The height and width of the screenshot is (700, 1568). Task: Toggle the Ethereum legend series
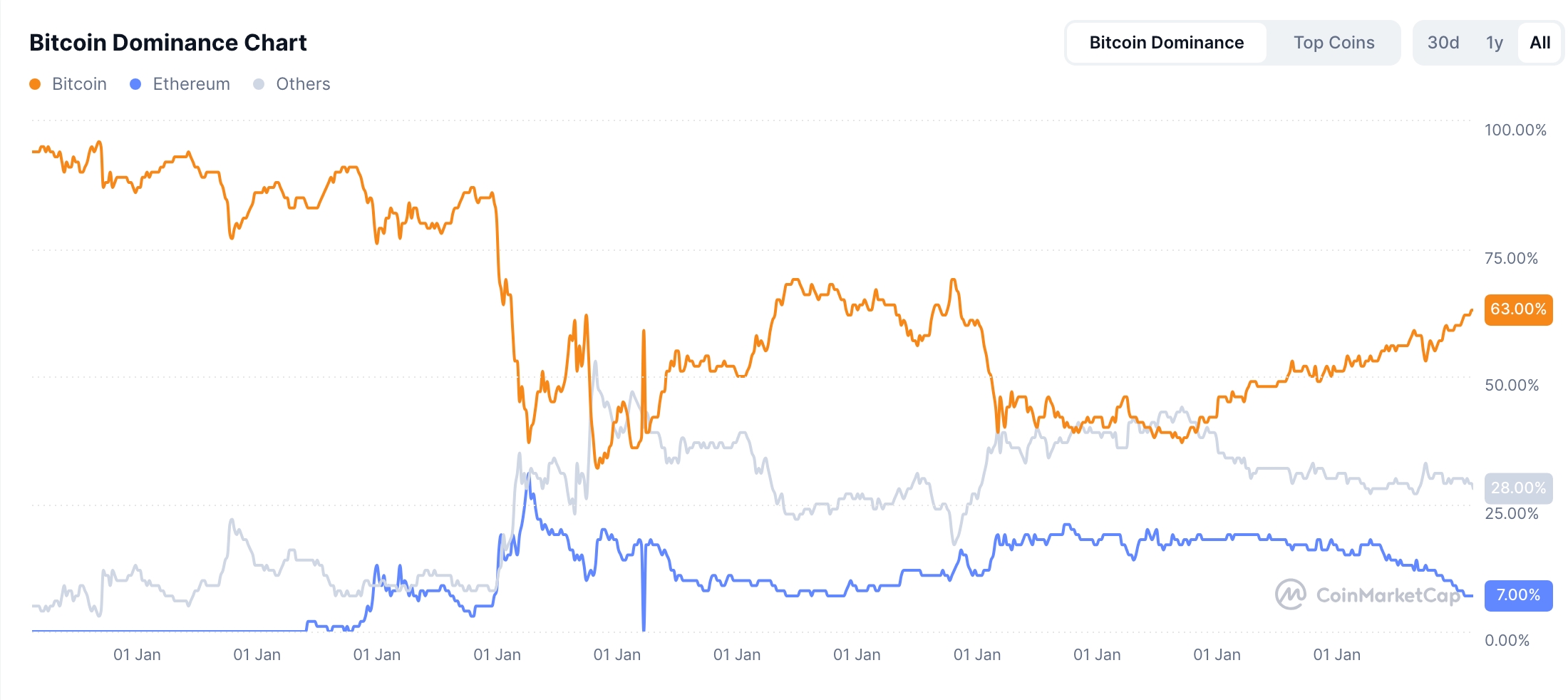tap(191, 84)
